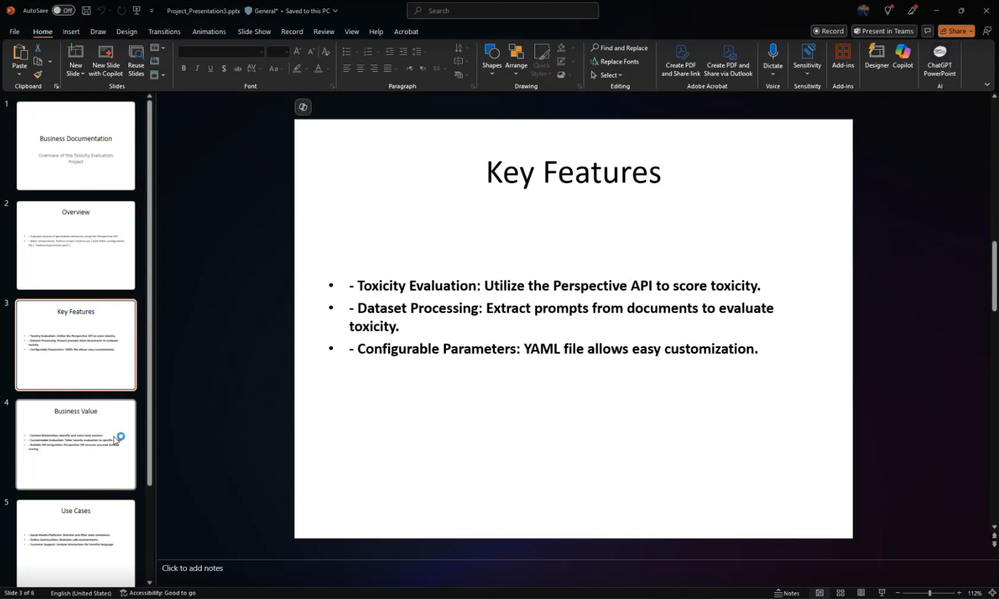The height and width of the screenshot is (599, 999).
Task: Toggle Bold formatting button
Action: point(183,68)
